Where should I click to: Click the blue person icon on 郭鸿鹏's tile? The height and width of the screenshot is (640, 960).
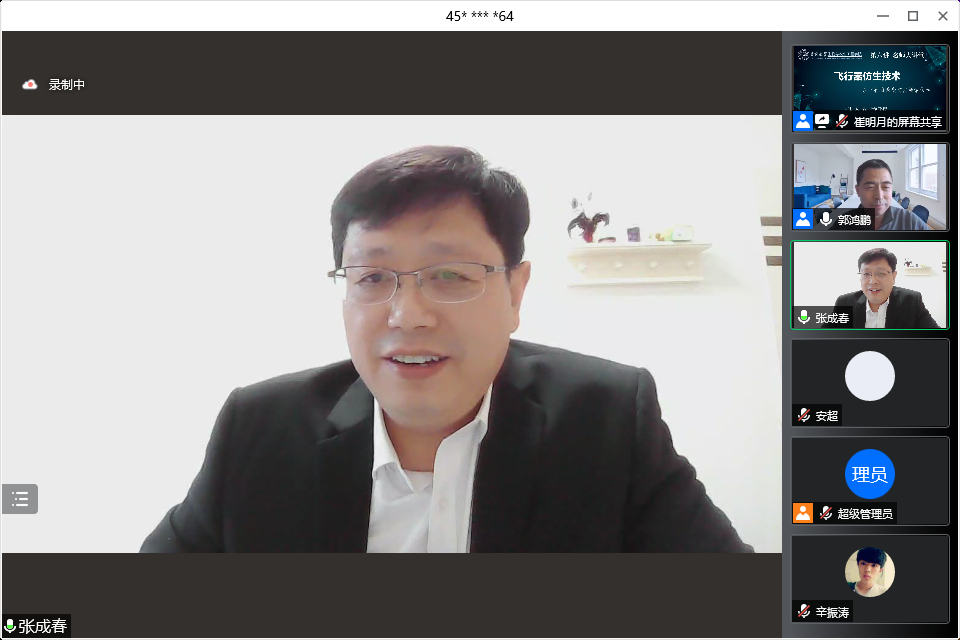803,219
